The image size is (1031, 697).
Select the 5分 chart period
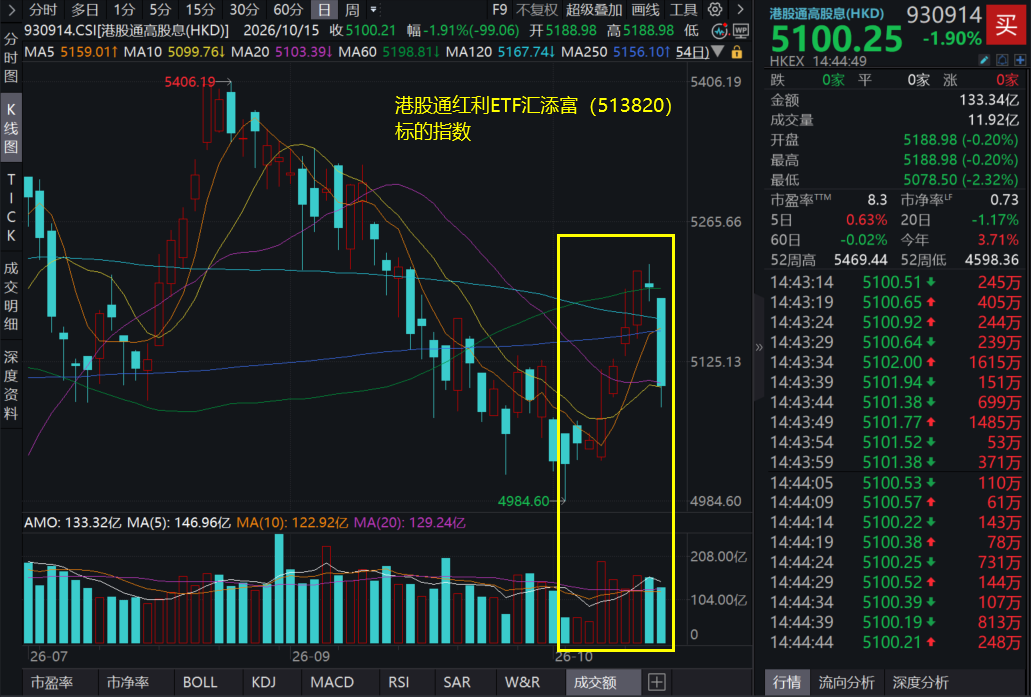click(x=160, y=10)
